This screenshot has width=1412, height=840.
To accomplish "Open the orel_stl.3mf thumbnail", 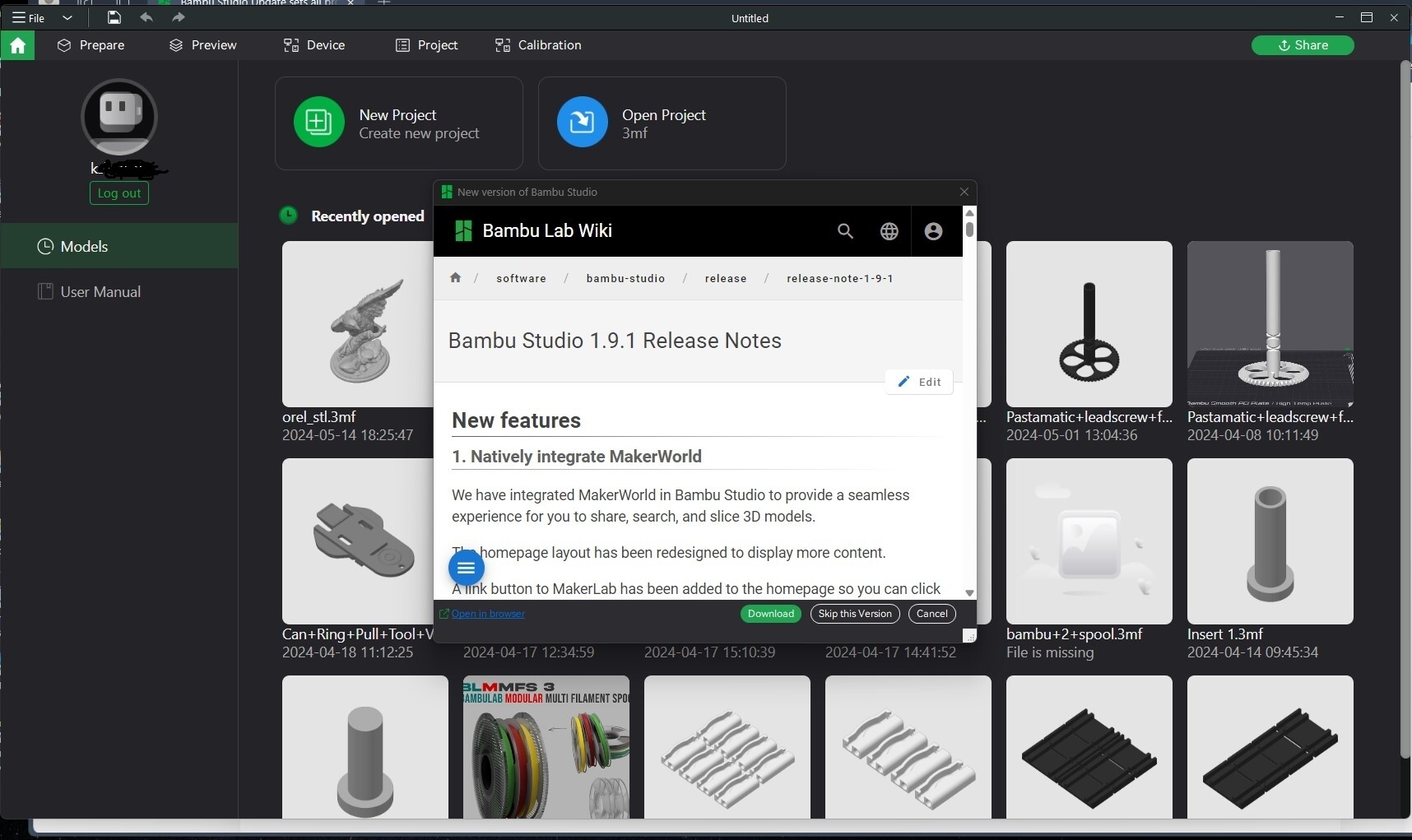I will tap(358, 324).
